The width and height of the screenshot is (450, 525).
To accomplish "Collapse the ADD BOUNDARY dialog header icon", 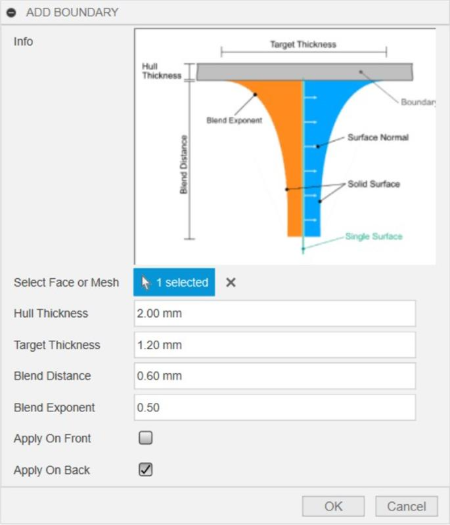I will pos(11,13).
